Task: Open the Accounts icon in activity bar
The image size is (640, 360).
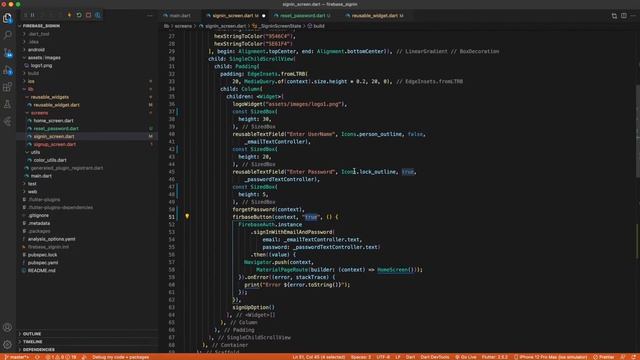Action: click(x=7, y=327)
